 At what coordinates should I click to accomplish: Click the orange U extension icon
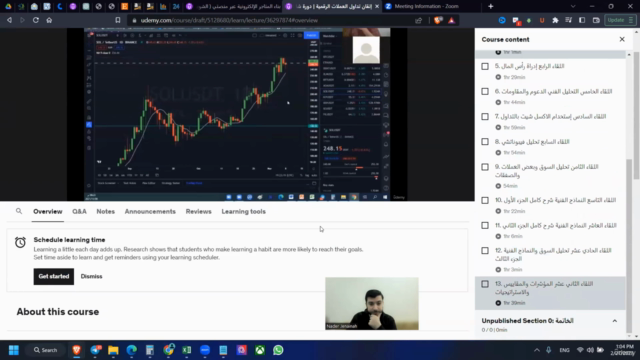pyautogui.click(x=542, y=20)
